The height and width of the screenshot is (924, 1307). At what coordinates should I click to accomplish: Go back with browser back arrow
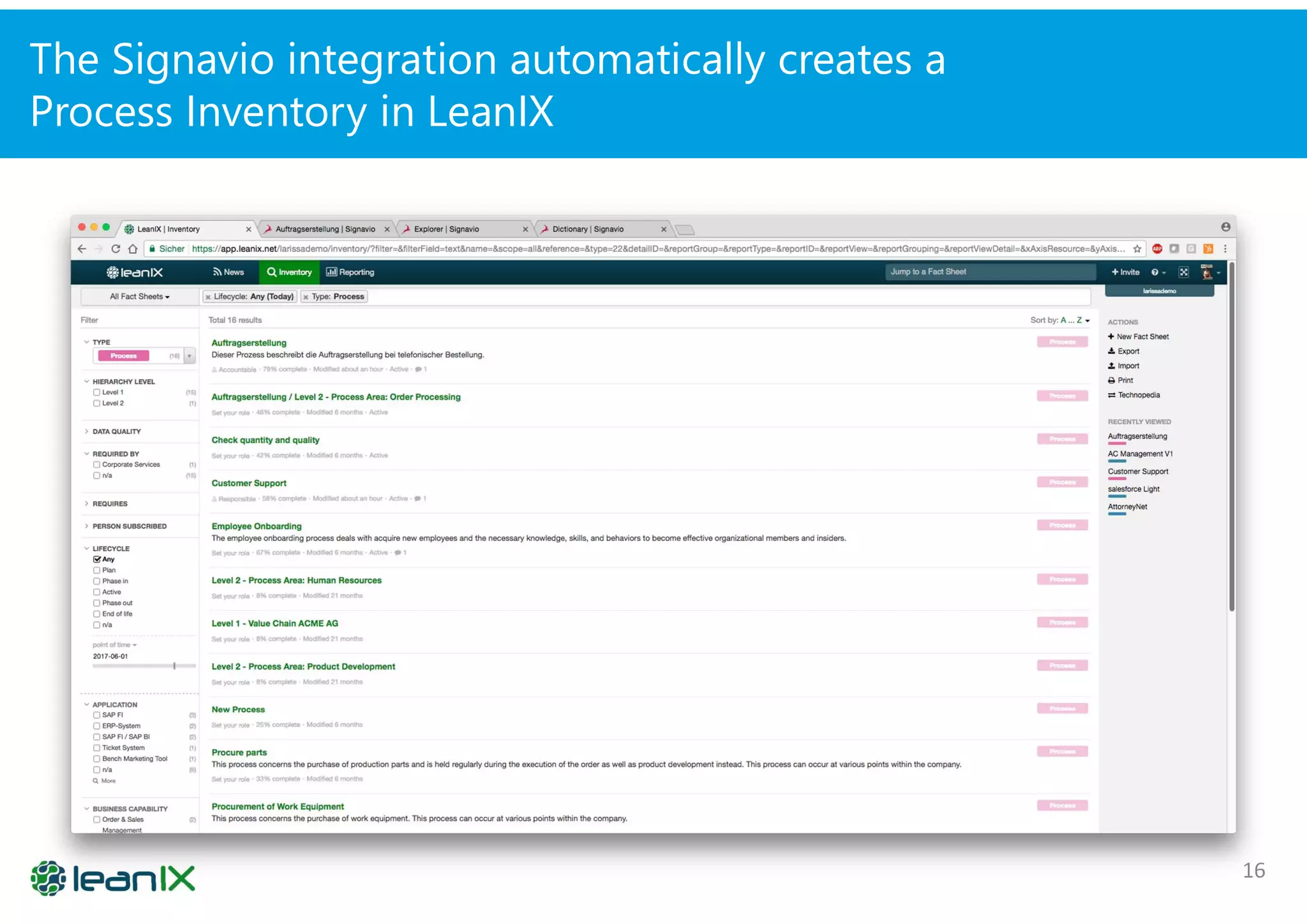tap(82, 249)
